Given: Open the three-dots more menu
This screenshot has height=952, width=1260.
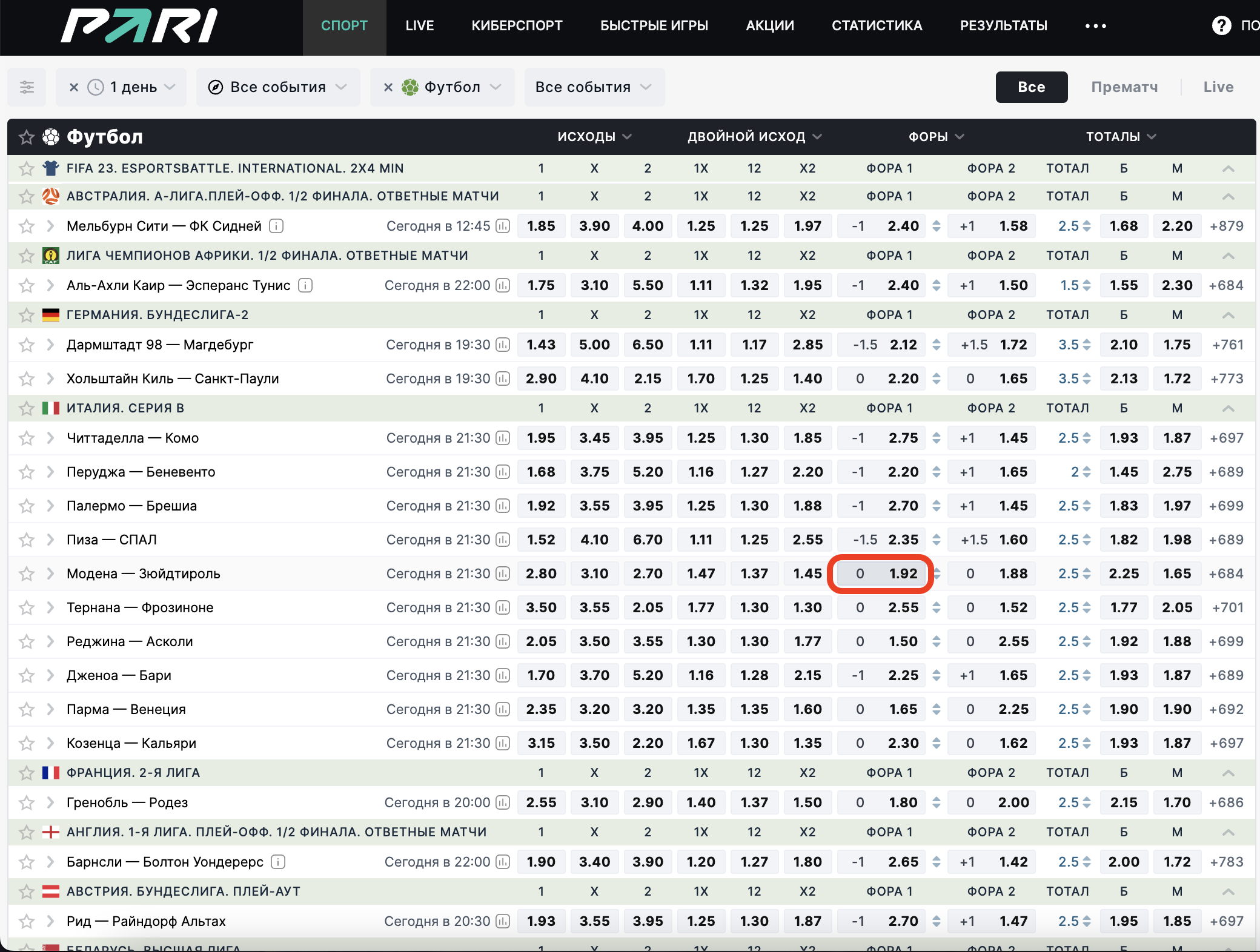Looking at the screenshot, I should (x=1095, y=25).
